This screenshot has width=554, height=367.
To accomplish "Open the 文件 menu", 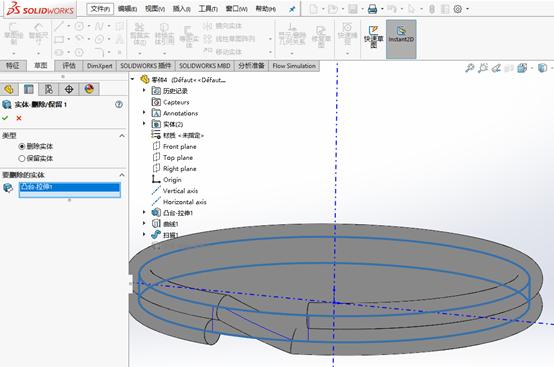I will 100,9.
